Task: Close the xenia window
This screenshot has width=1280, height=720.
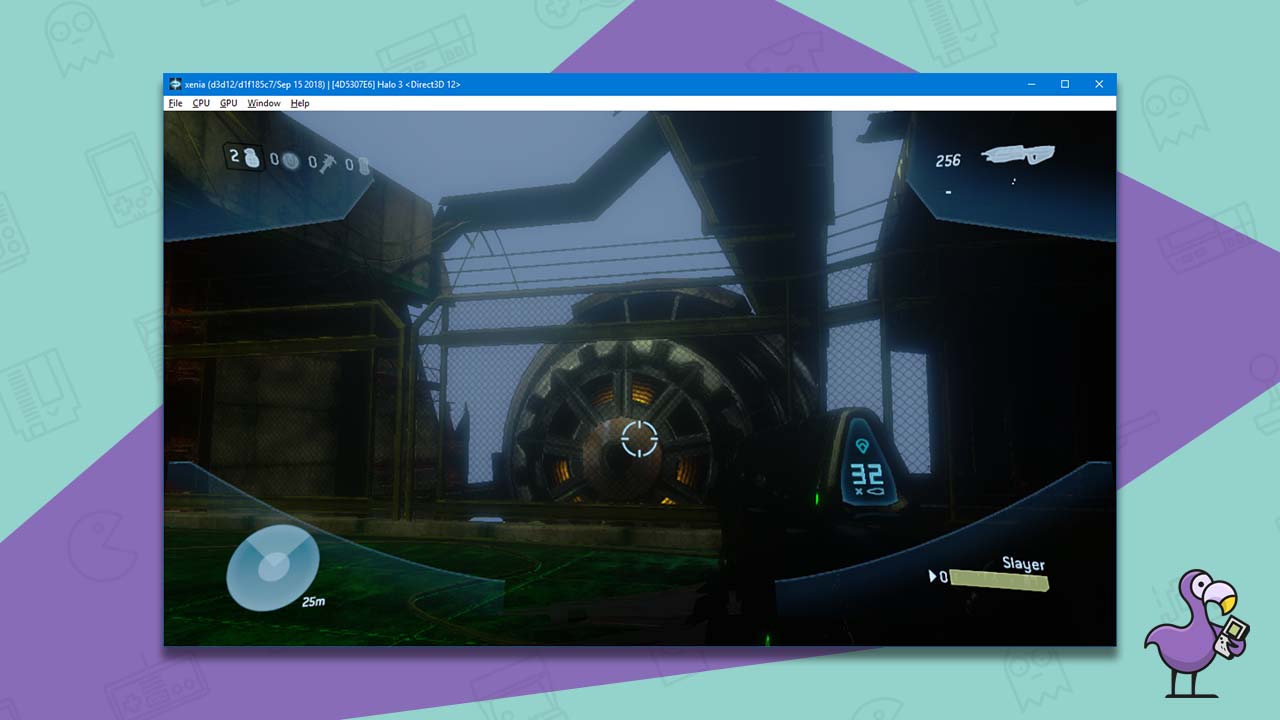Action: coord(1099,84)
